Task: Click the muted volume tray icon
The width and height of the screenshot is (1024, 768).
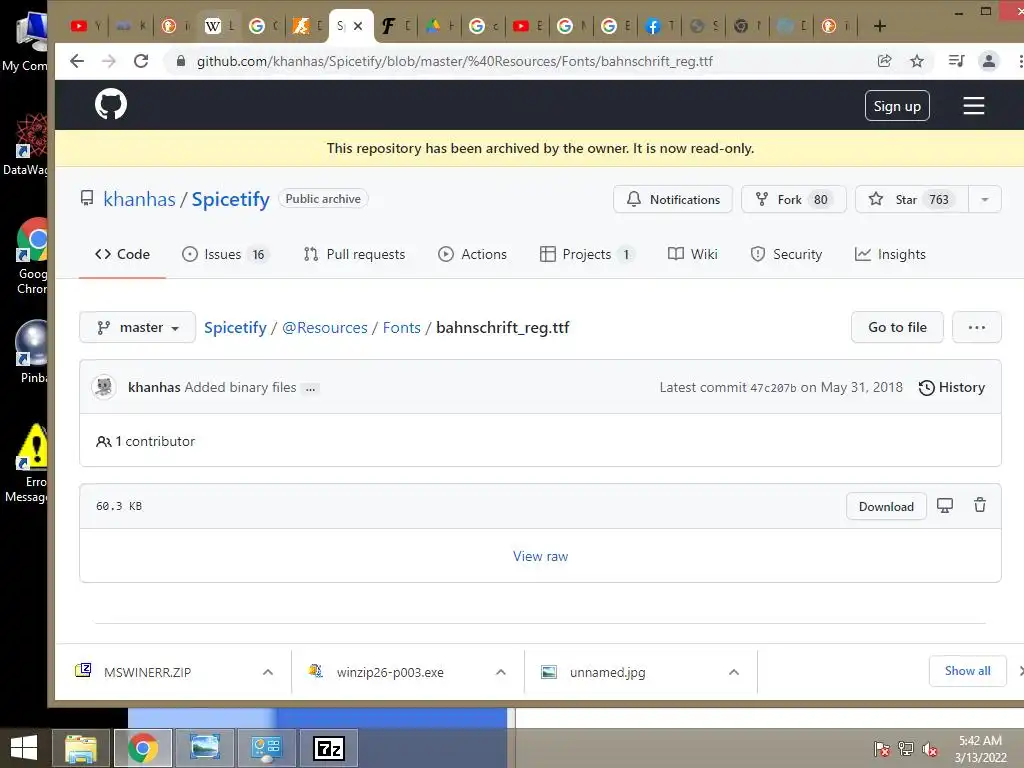Action: point(930,749)
